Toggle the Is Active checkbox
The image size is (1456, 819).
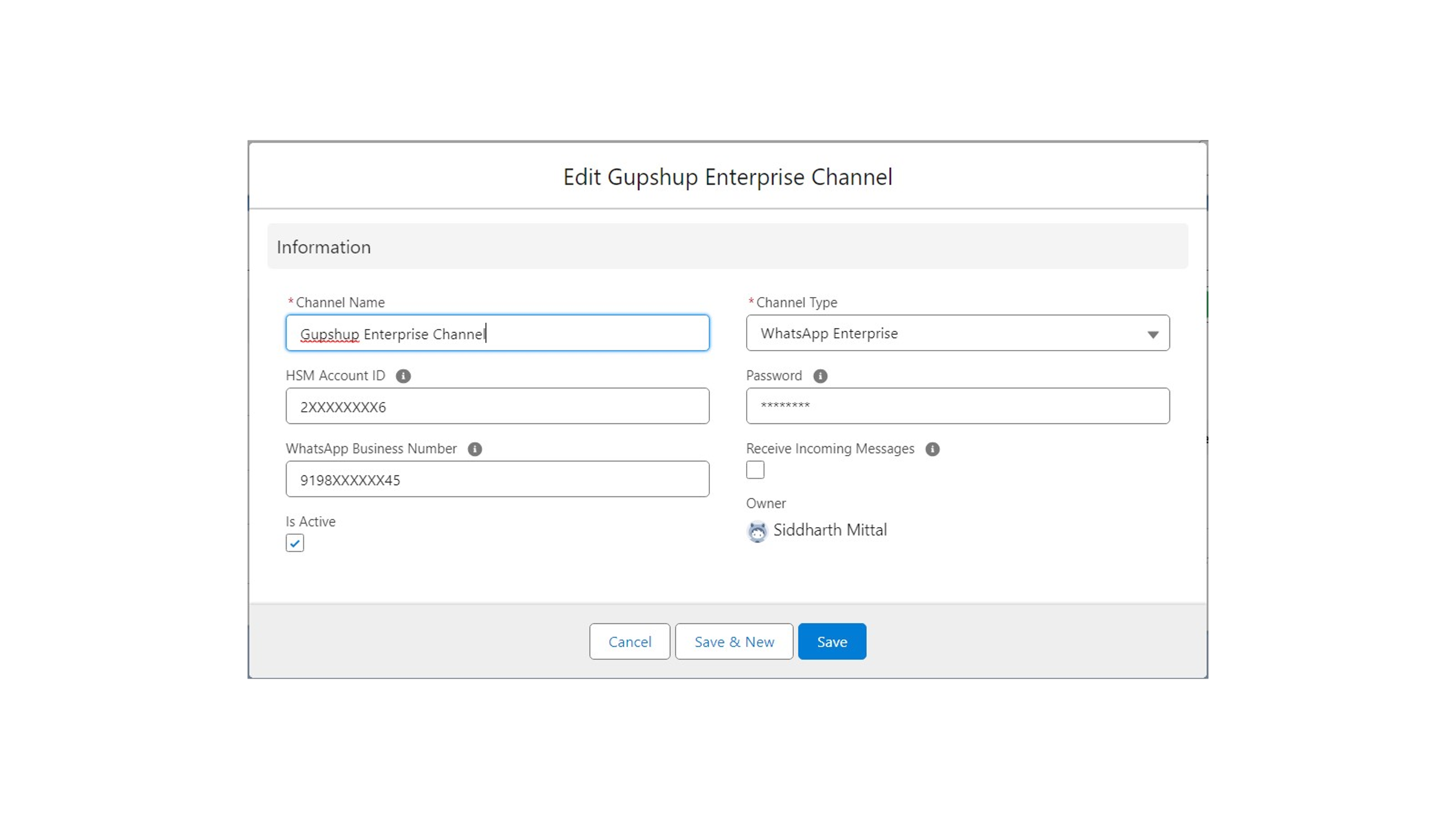pos(294,542)
